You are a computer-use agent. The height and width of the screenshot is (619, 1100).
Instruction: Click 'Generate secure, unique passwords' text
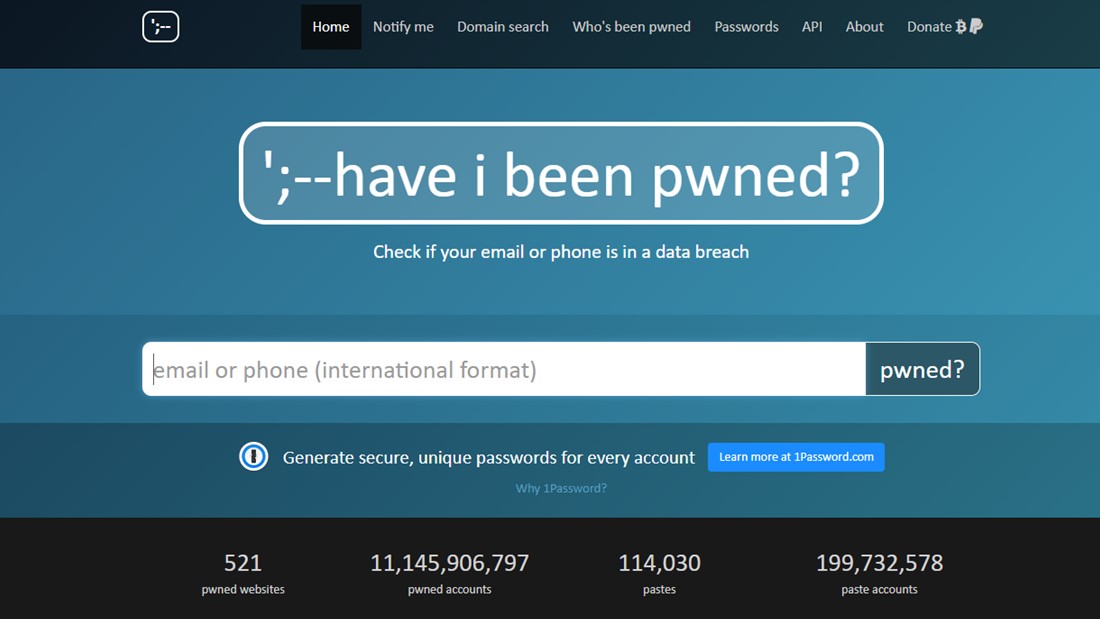tap(489, 458)
